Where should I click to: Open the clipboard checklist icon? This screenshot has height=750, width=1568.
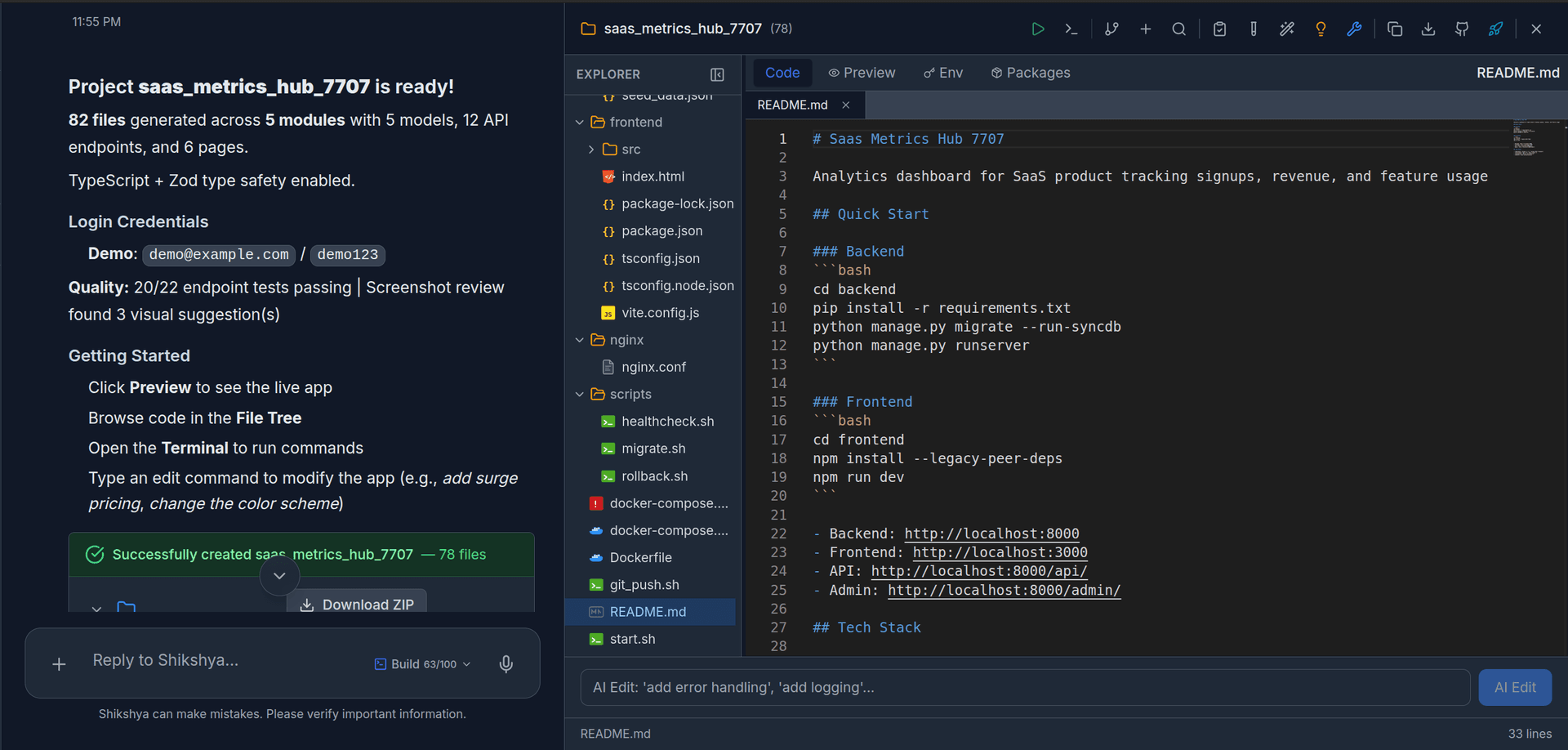1219,29
